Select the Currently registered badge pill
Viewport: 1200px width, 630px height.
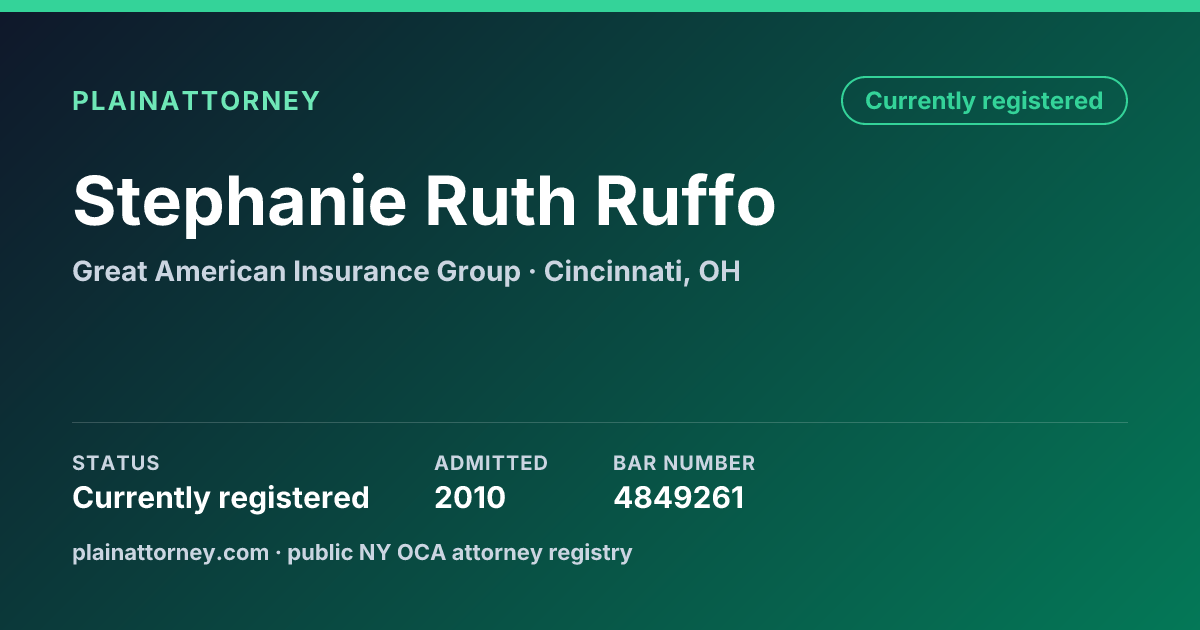pos(984,101)
